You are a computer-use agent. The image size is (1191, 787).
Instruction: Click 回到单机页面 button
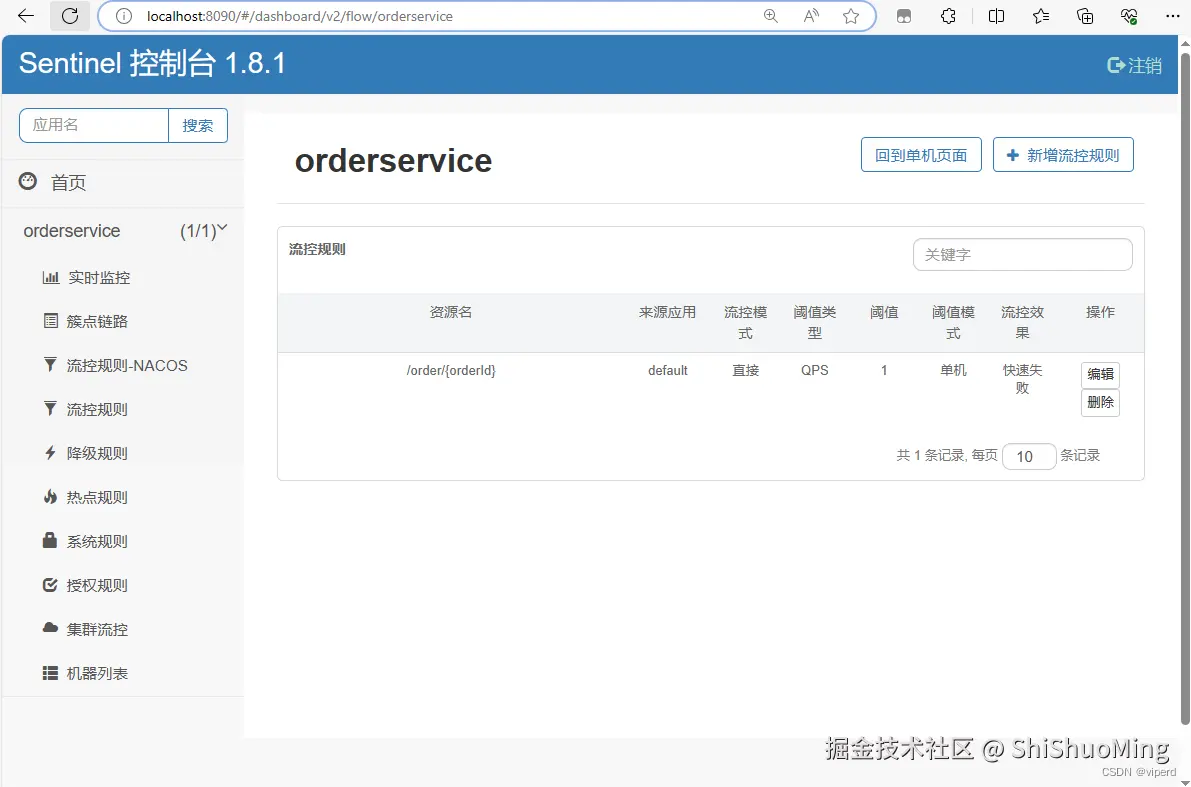coord(921,155)
